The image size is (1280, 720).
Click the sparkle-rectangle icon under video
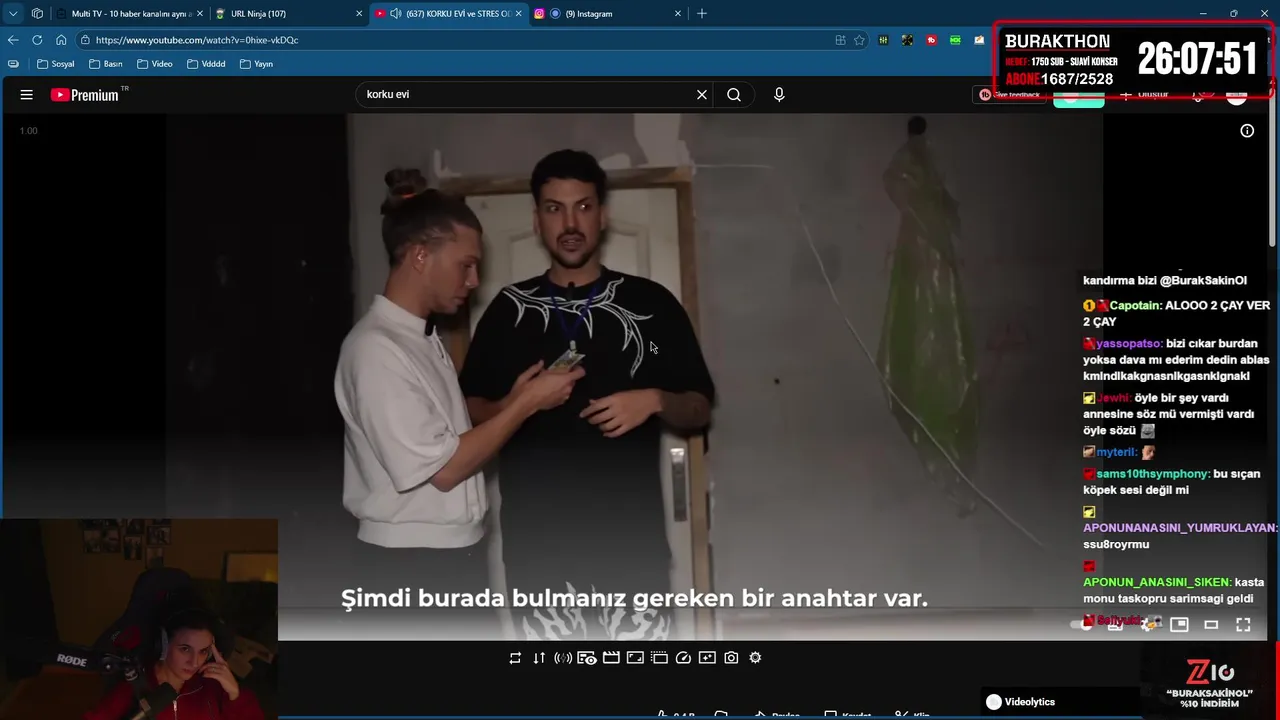(707, 658)
